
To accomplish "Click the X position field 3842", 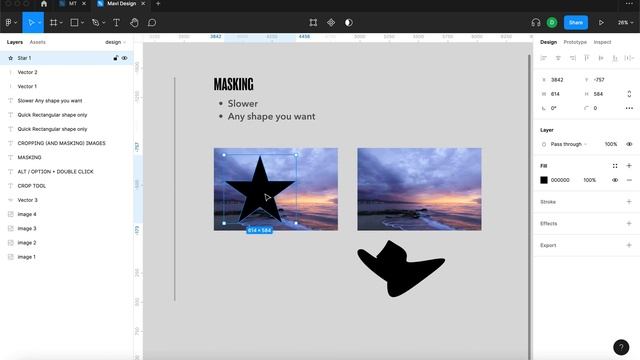I will 557,80.
